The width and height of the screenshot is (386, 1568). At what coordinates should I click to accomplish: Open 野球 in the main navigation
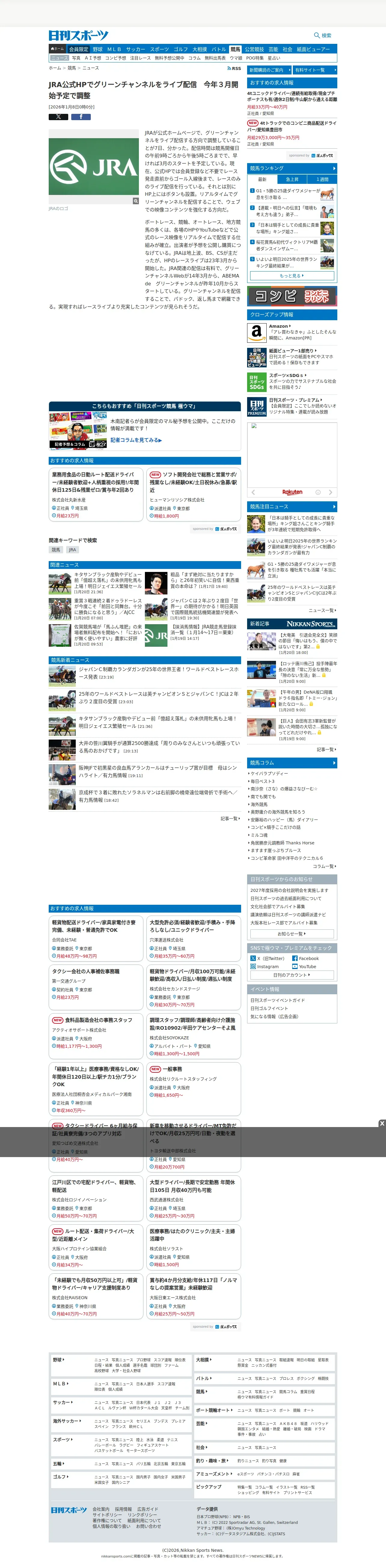pyautogui.click(x=97, y=49)
